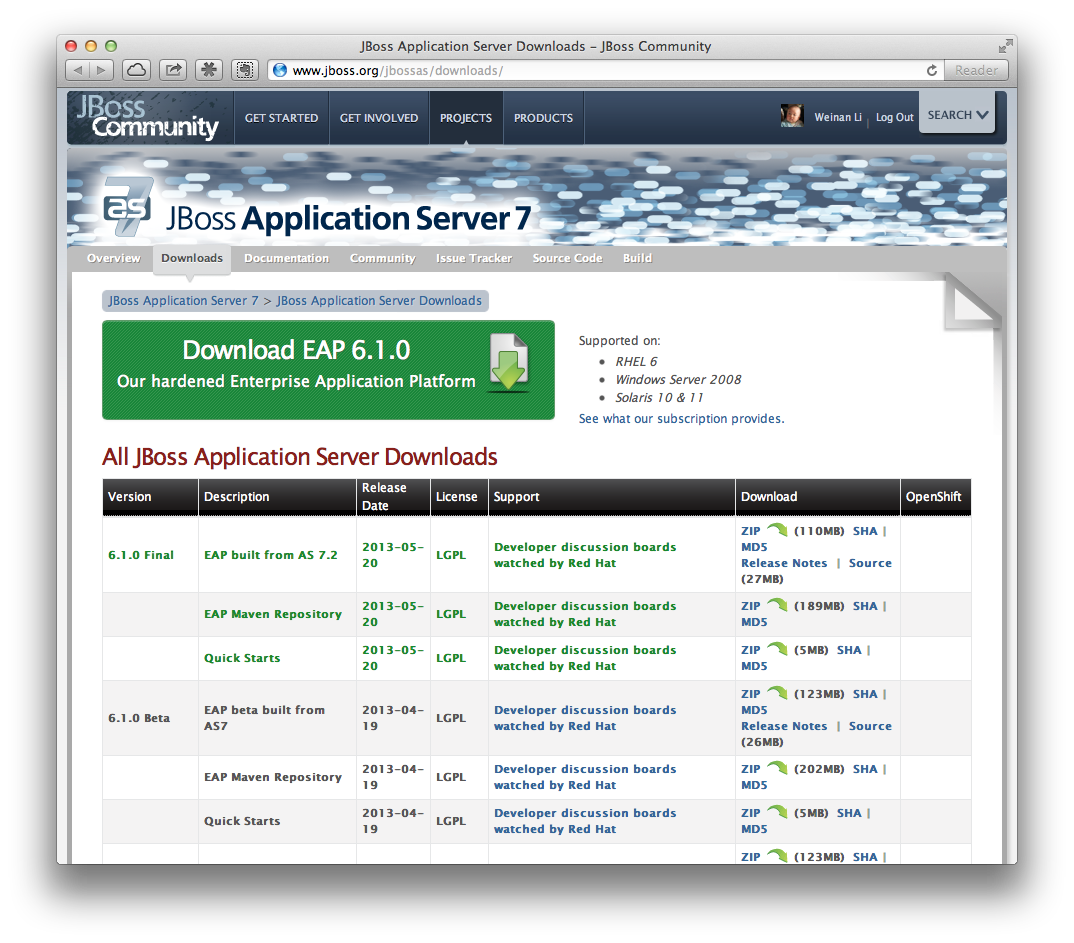Screen dimensions: 1074x943
Task: Open support boards link for 6.1.0 Final
Action: click(585, 555)
